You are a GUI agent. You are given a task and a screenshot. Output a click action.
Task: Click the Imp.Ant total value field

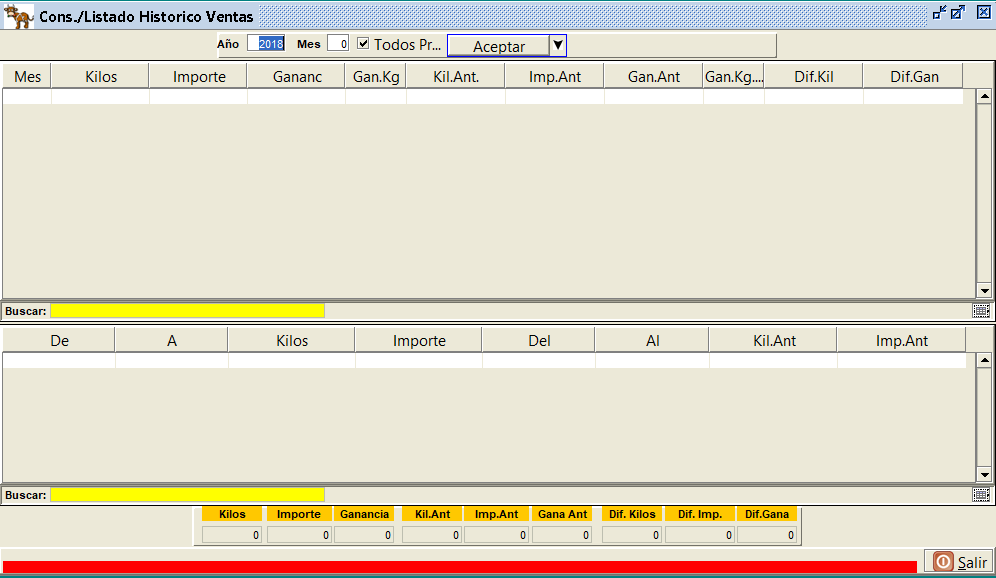[x=496, y=535]
